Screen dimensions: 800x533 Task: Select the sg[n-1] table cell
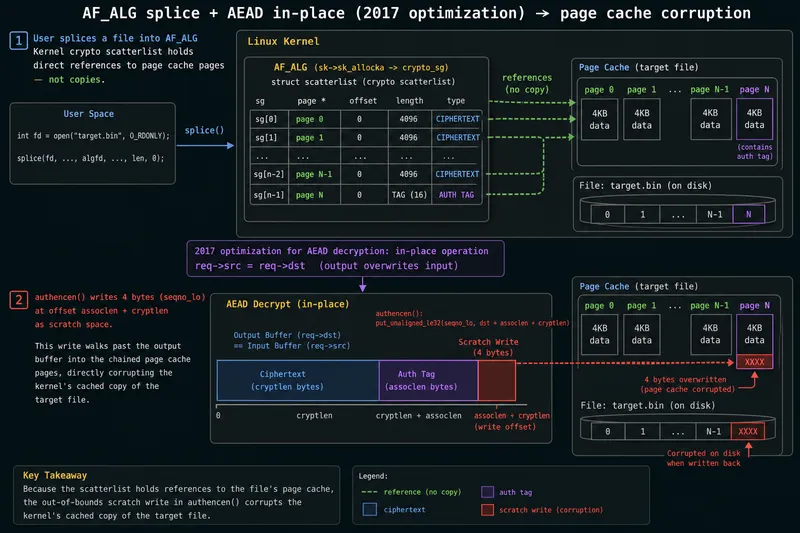(269, 195)
